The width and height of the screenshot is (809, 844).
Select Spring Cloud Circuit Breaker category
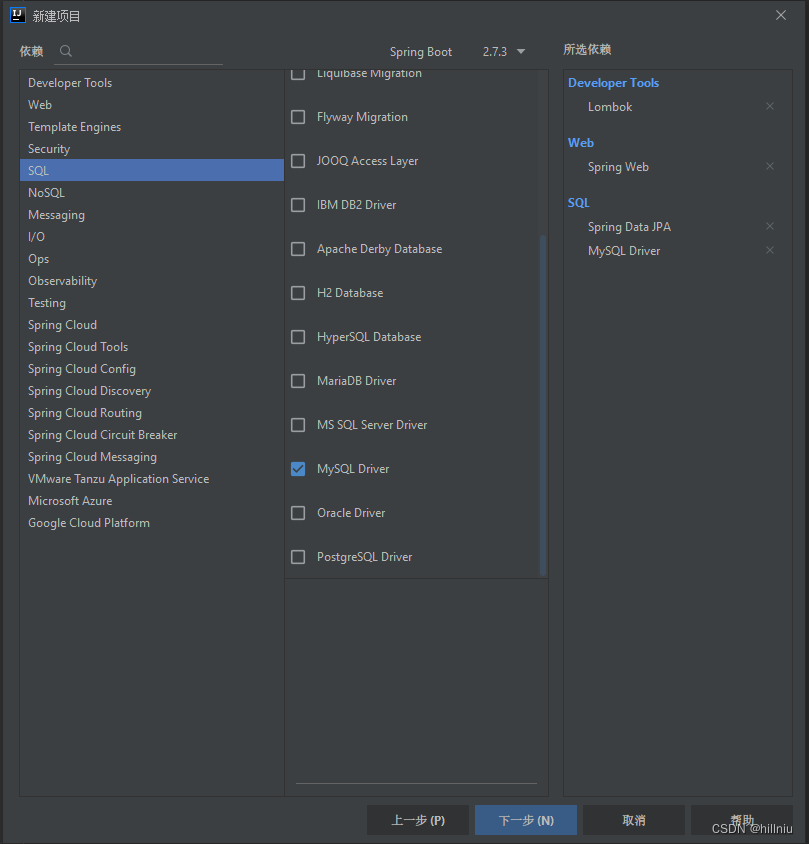coord(152,435)
